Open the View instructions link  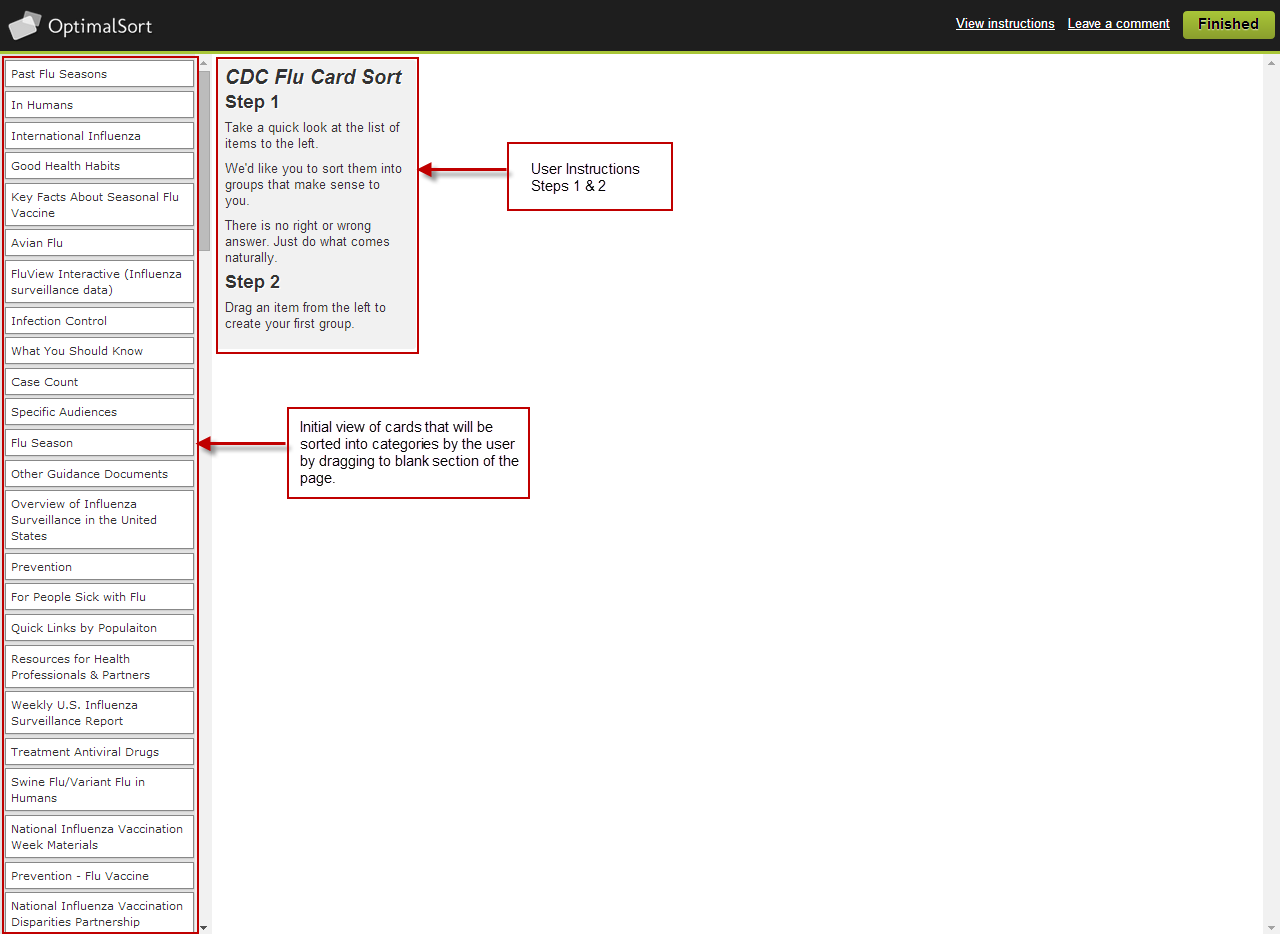point(1005,24)
